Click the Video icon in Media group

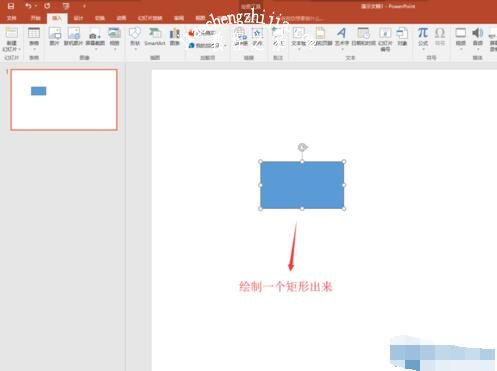pos(461,33)
